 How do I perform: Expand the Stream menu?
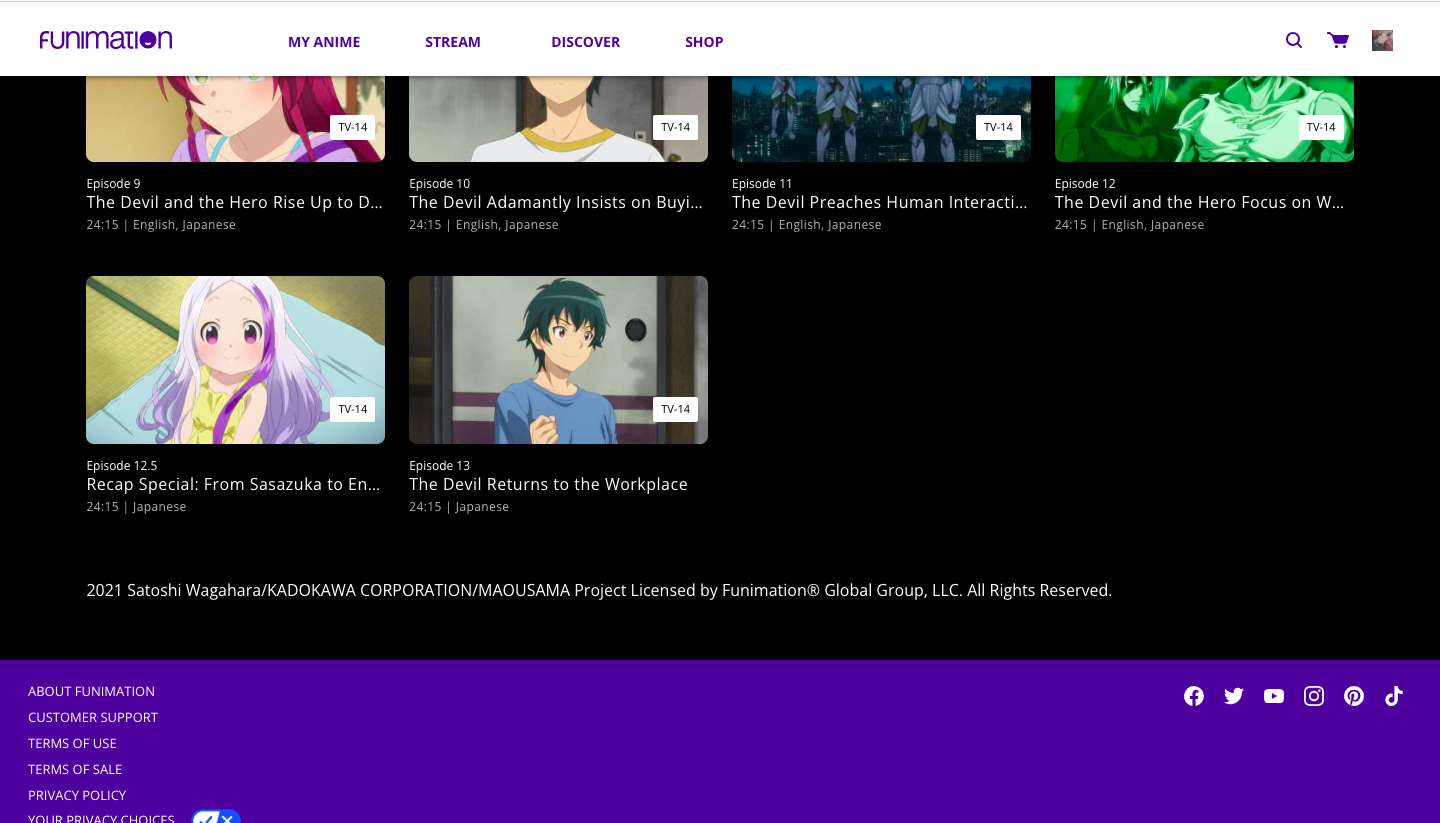coord(453,42)
